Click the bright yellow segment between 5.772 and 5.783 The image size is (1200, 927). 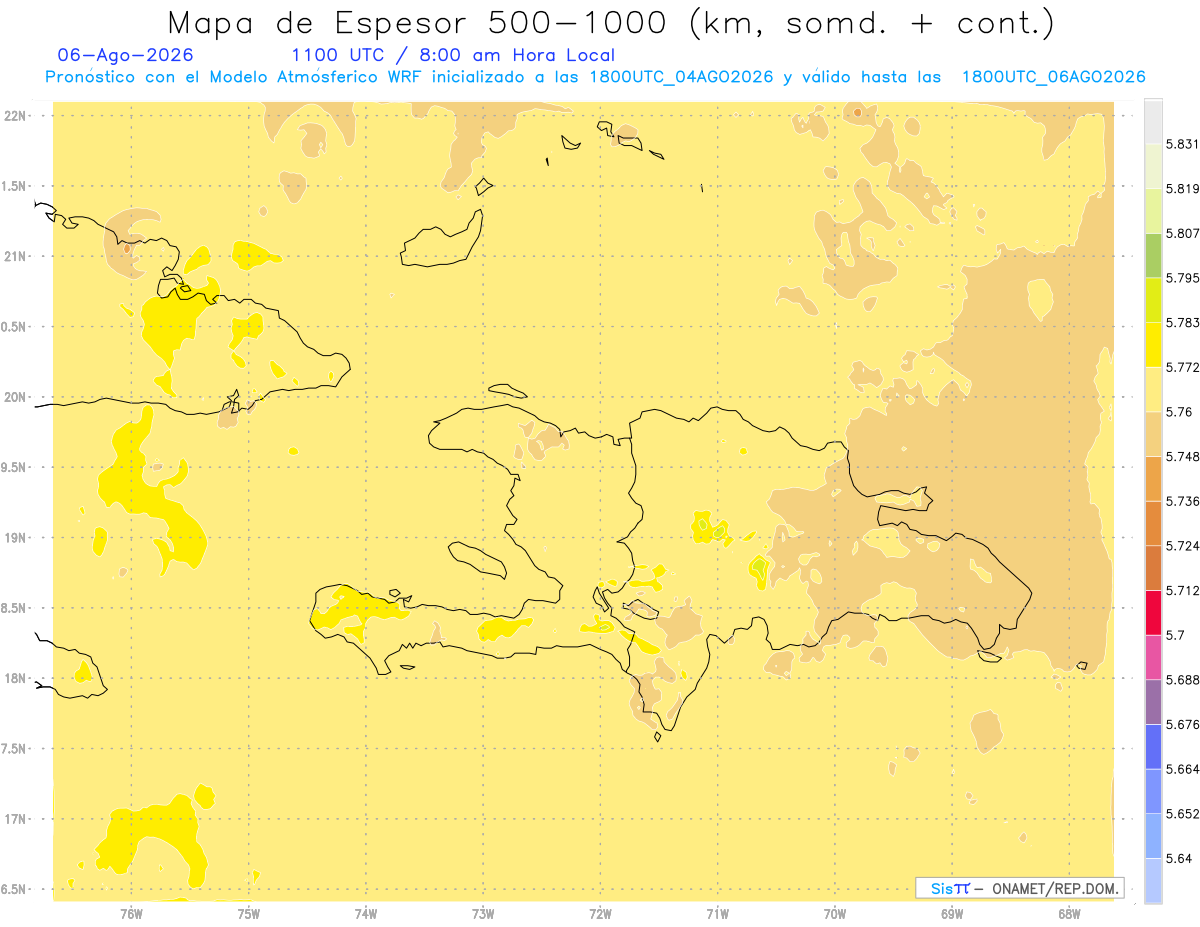[1153, 344]
